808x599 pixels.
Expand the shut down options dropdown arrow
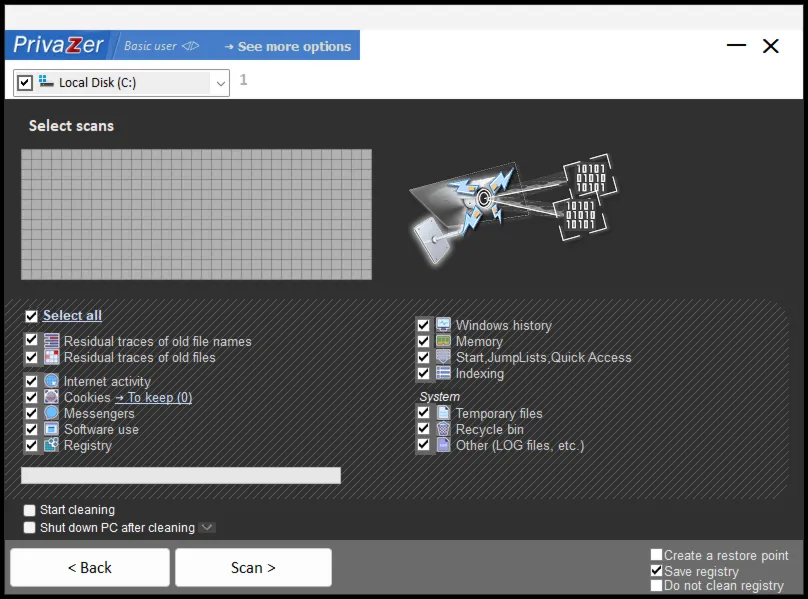coord(207,527)
